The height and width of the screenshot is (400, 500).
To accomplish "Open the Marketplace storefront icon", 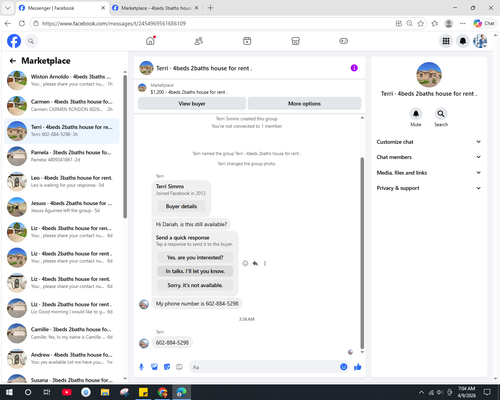I will click(x=295, y=41).
